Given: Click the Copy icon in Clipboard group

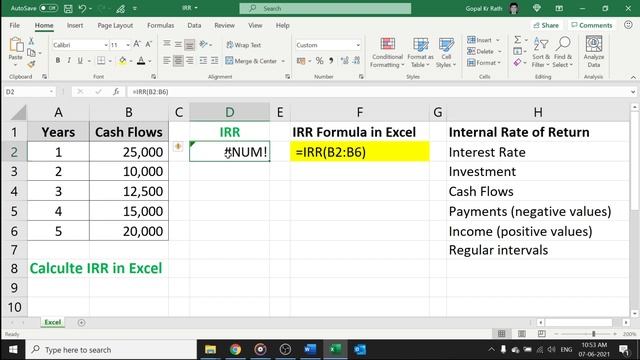Looking at the screenshot, I should point(31,53).
